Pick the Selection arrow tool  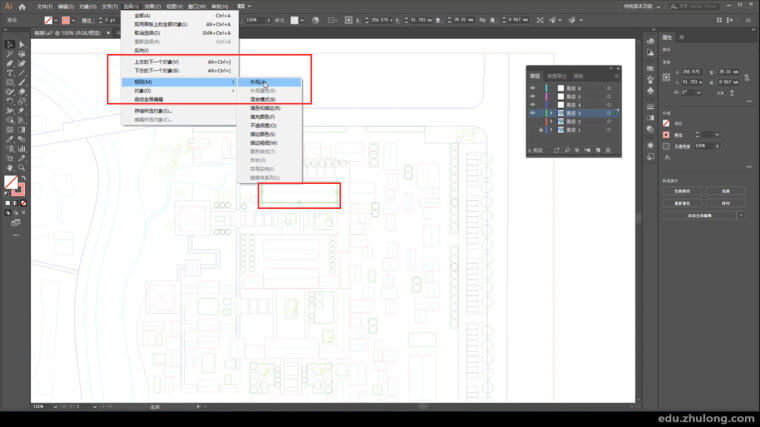[x=9, y=45]
